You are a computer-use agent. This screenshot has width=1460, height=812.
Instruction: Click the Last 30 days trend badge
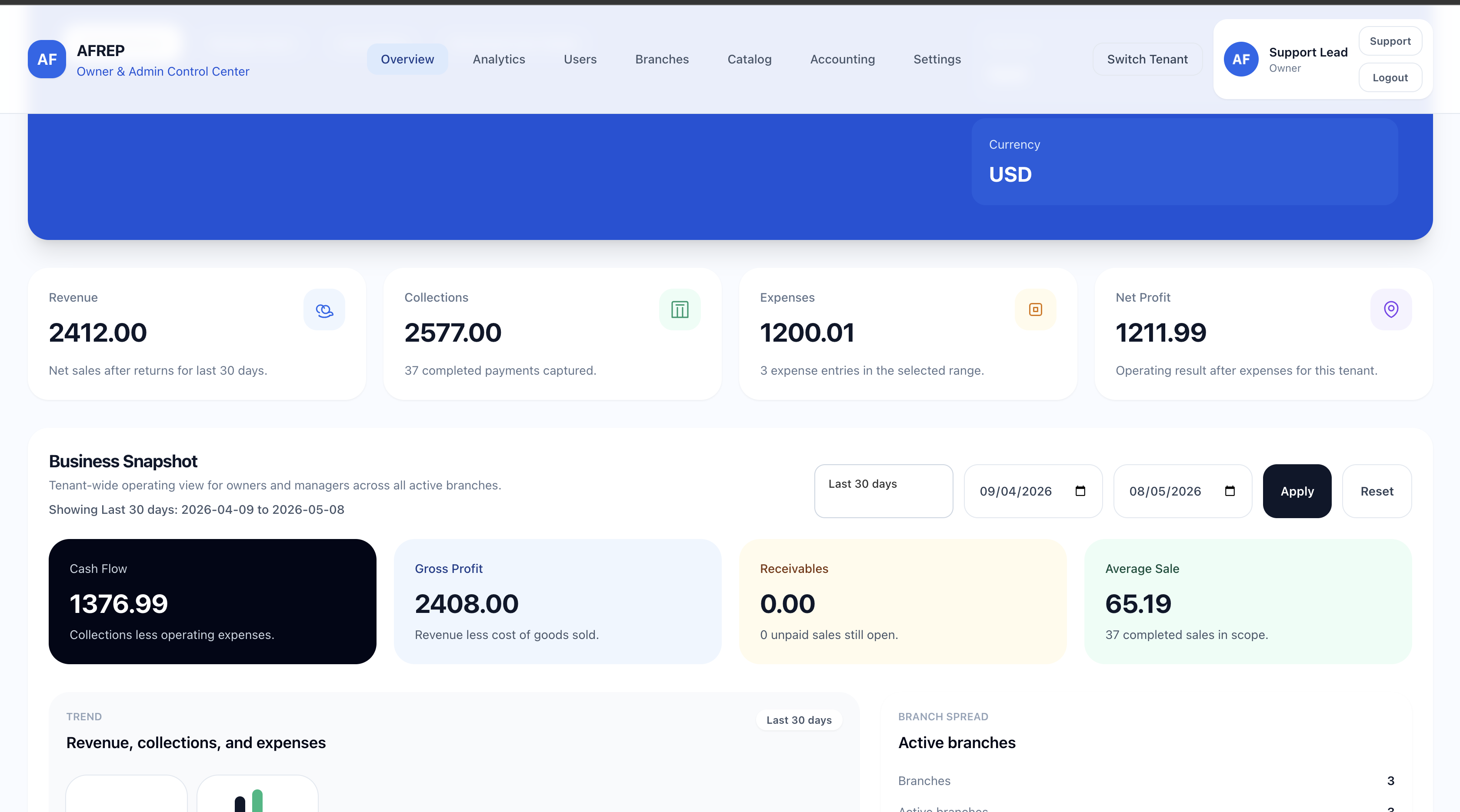[x=799, y=720]
